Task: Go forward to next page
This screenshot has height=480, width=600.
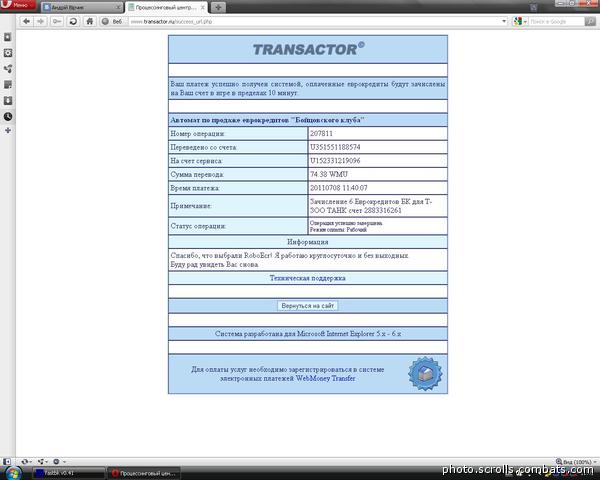Action: tap(41, 21)
